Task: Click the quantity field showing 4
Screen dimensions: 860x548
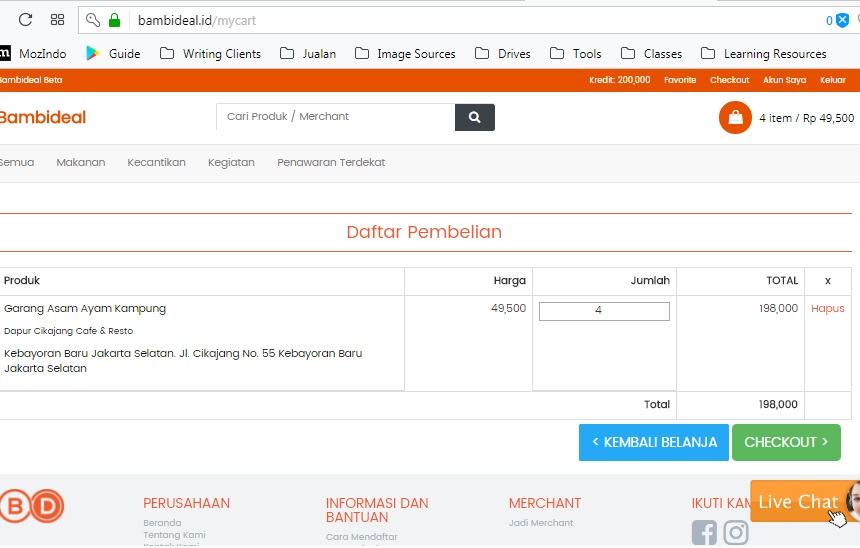Action: point(604,311)
